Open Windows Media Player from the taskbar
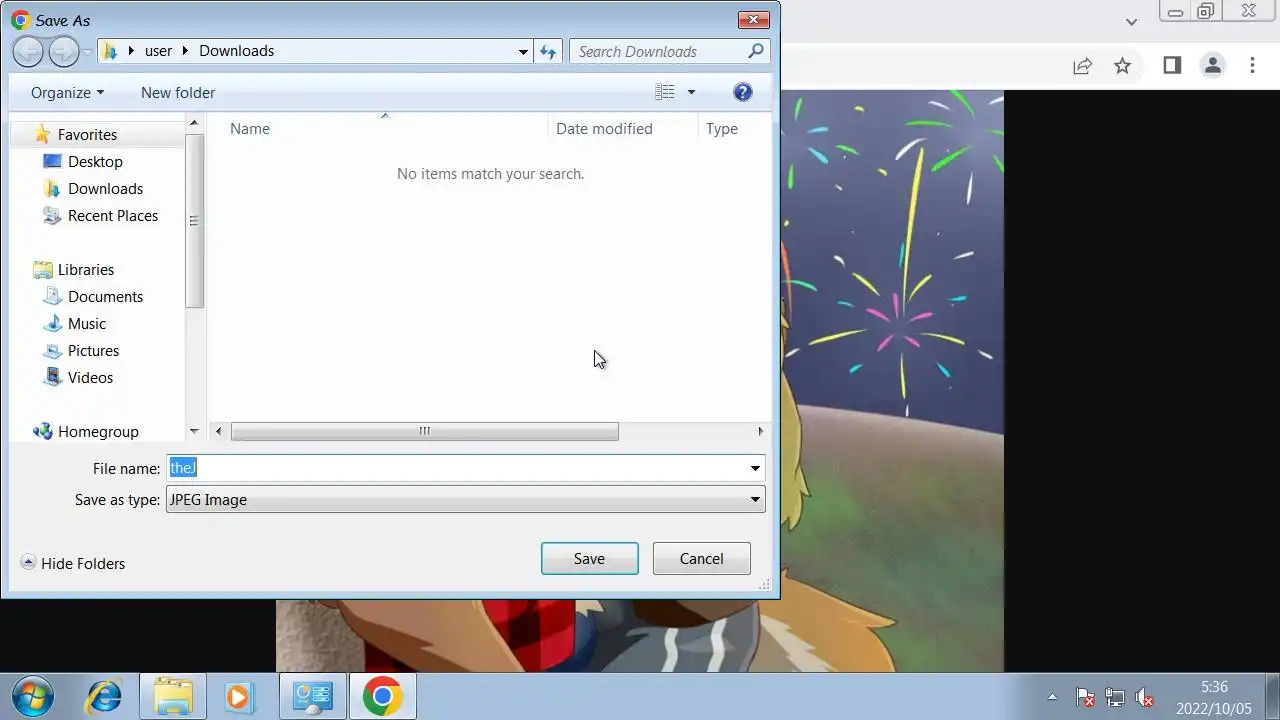Screen dimensions: 1280x720 tap(240, 696)
